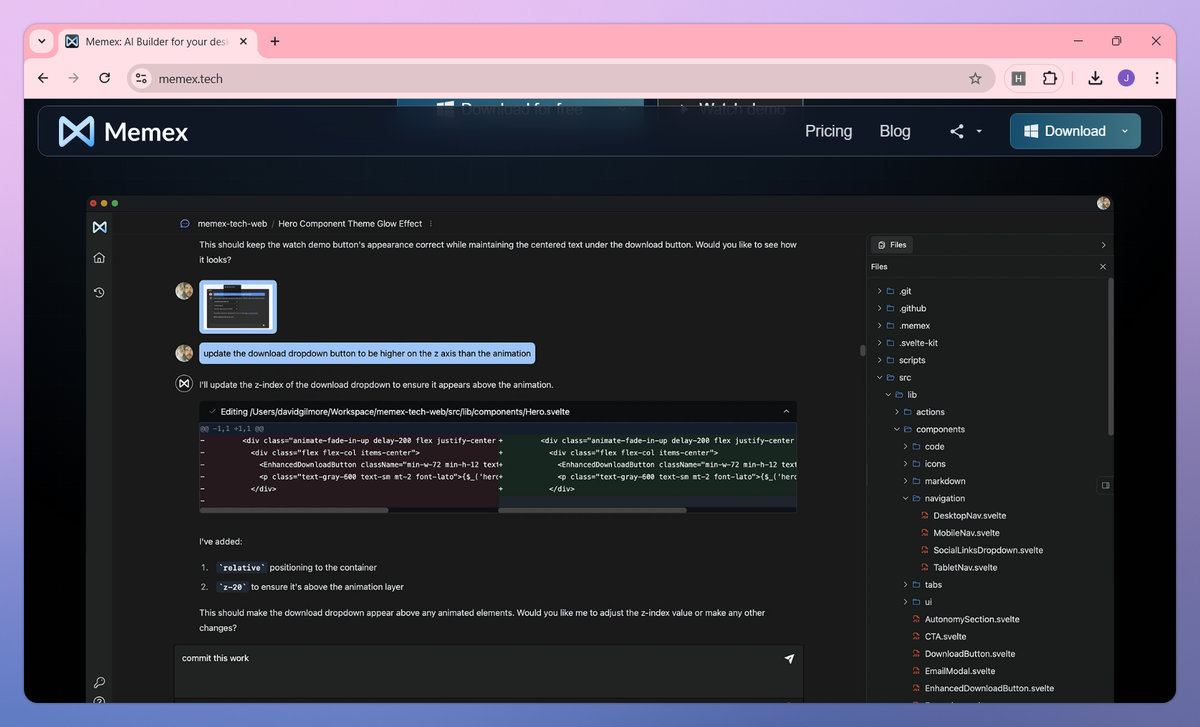Viewport: 1200px width, 727px height.
Task: Open the CTA.svelte file
Action: (945, 636)
